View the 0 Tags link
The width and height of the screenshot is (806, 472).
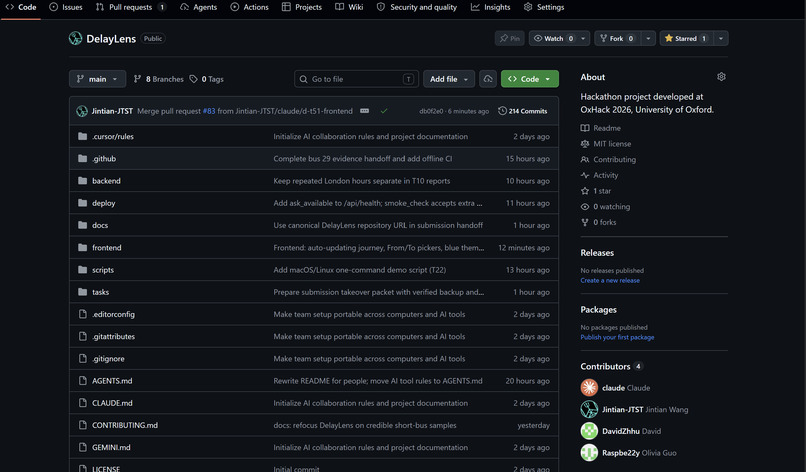coord(206,79)
